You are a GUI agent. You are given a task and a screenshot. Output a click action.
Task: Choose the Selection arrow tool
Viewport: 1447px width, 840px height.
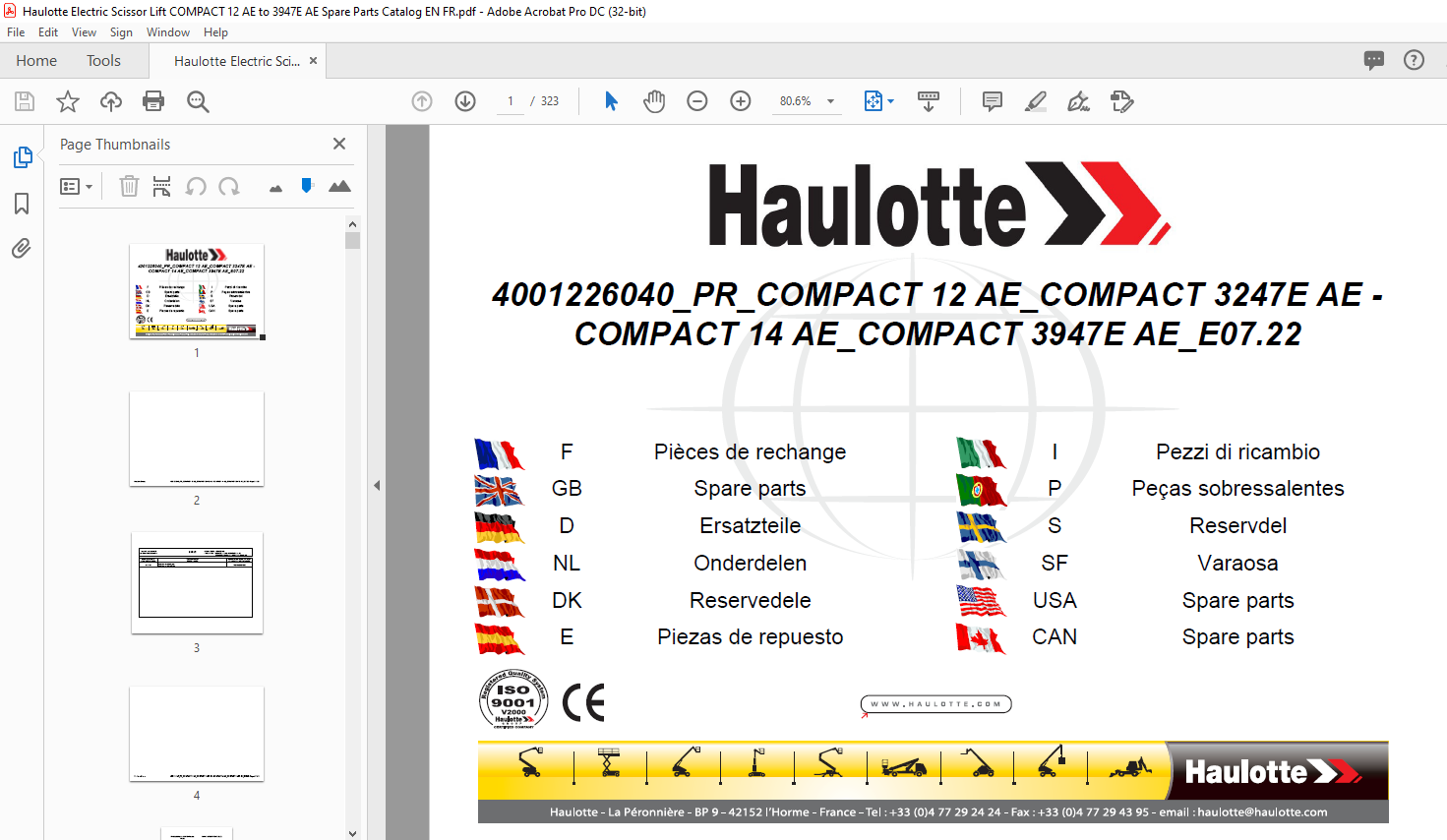(x=611, y=101)
